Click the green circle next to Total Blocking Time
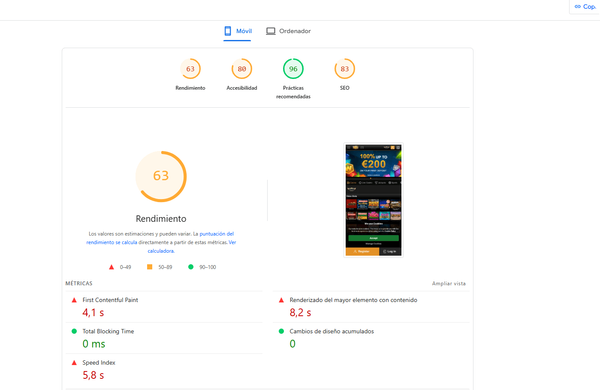The height and width of the screenshot is (390, 600). pos(74,331)
